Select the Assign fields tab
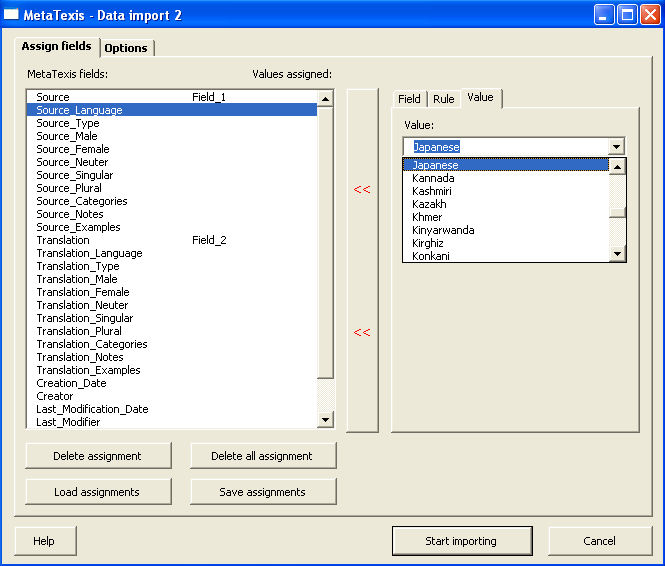The image size is (665, 566). tap(56, 46)
